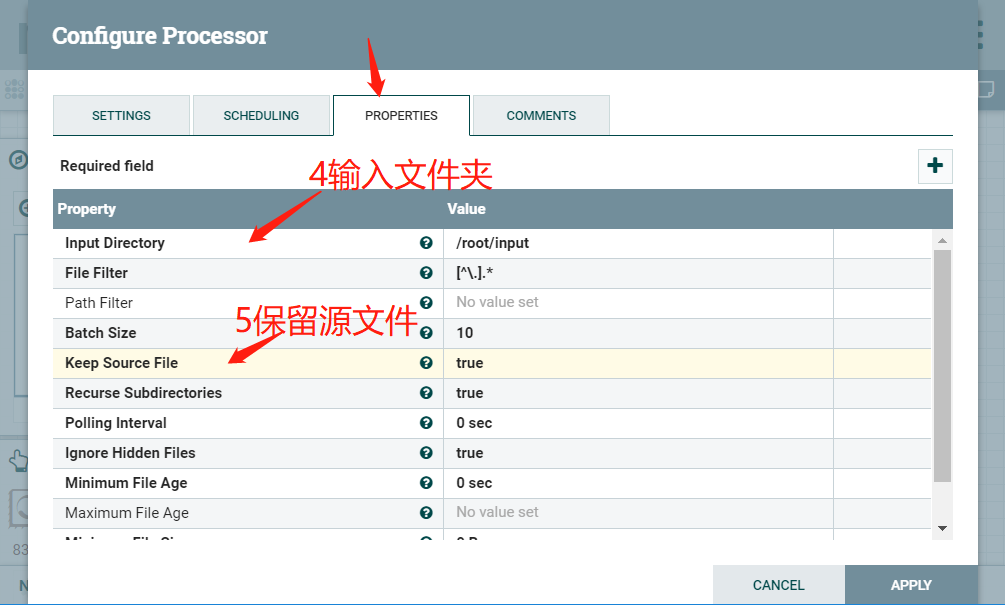Show help for Batch Size property

point(426,333)
